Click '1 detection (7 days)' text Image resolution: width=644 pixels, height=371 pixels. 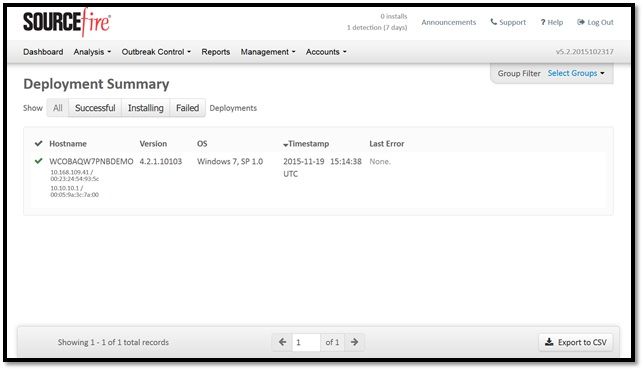(x=377, y=28)
